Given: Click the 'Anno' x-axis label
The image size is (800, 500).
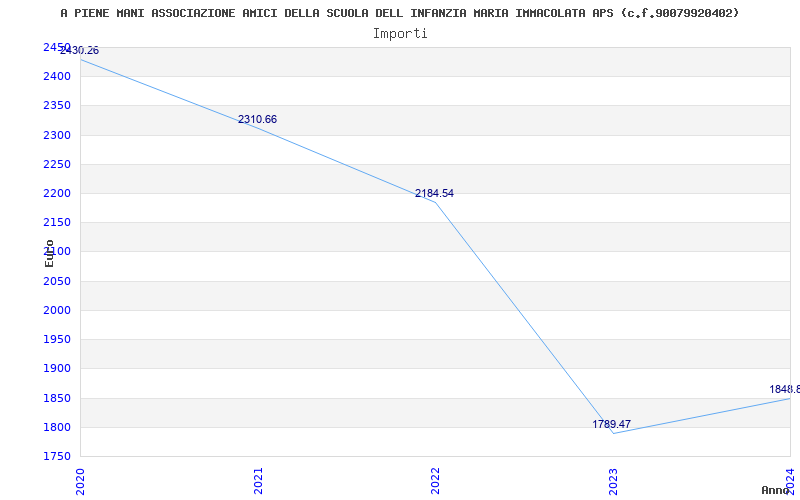Looking at the screenshot, I should (775, 490).
